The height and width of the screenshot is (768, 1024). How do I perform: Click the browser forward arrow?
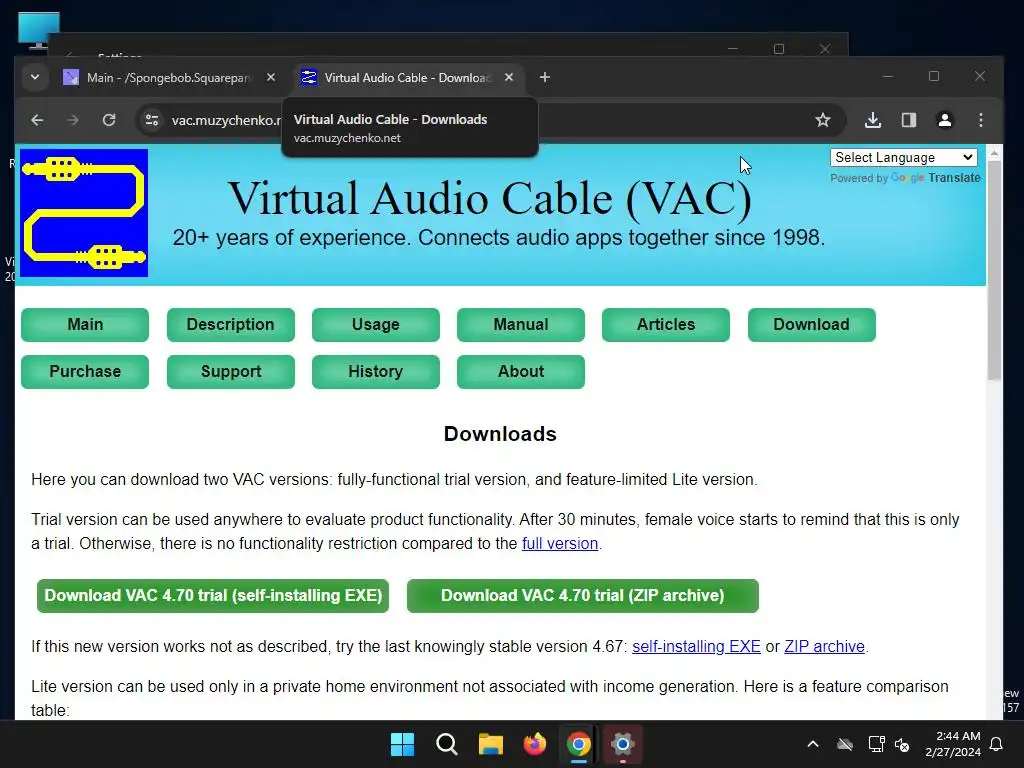click(72, 120)
